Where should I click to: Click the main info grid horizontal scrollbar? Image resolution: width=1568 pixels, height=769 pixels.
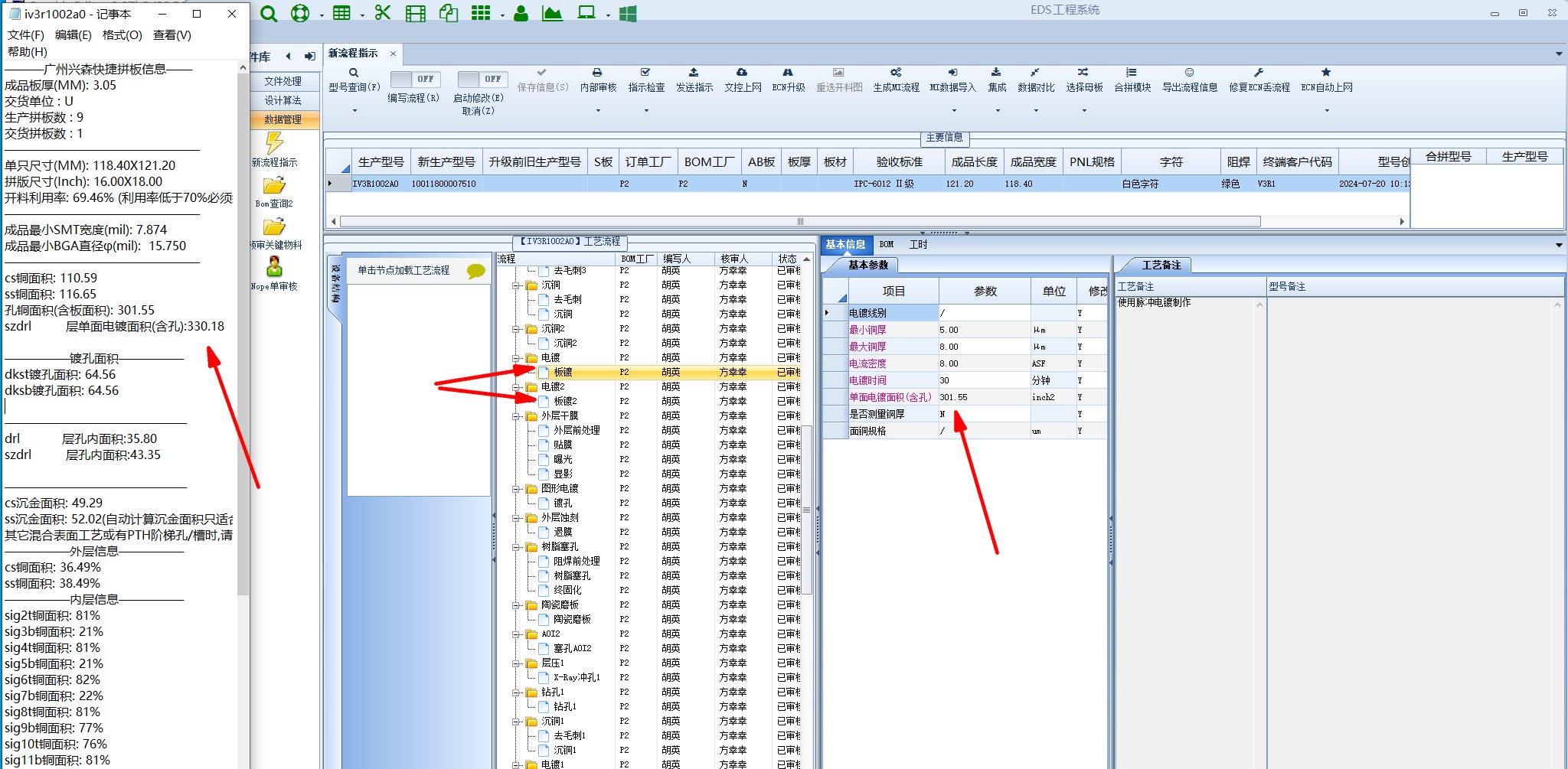tap(800, 222)
